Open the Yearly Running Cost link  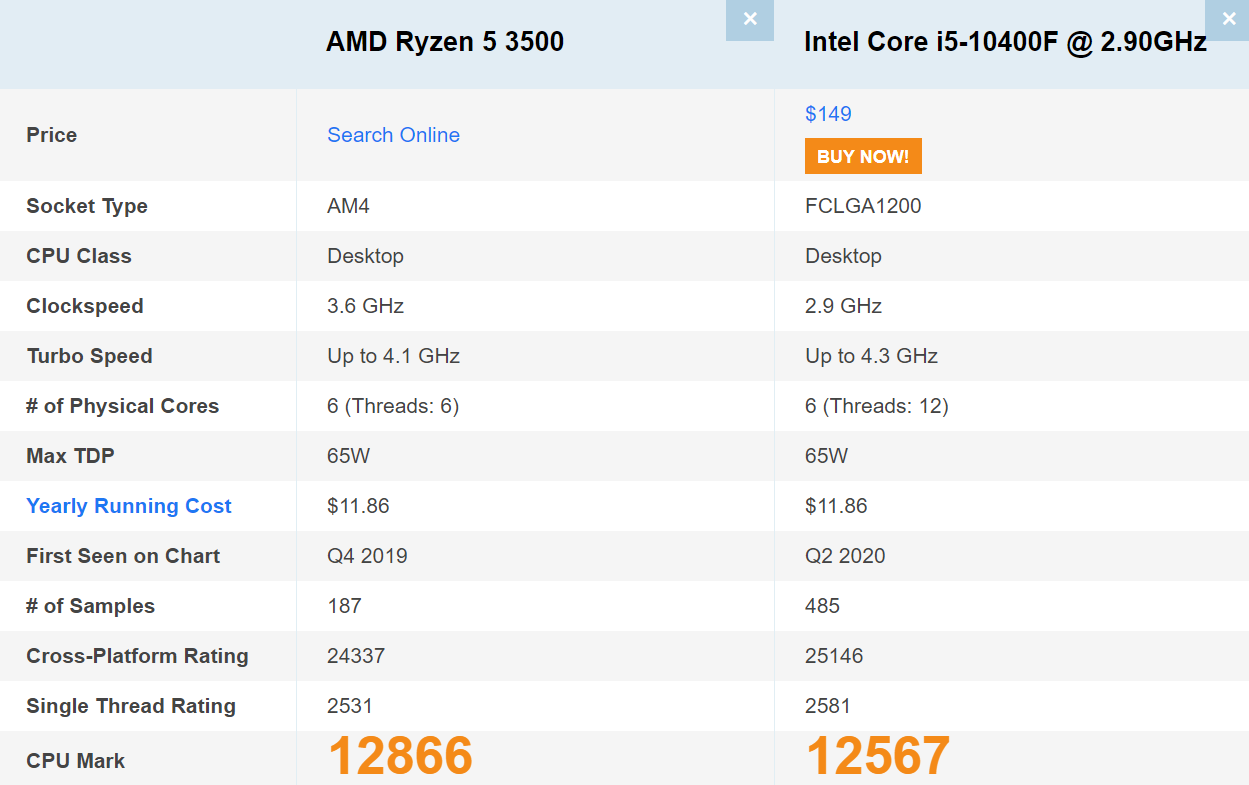click(129, 506)
